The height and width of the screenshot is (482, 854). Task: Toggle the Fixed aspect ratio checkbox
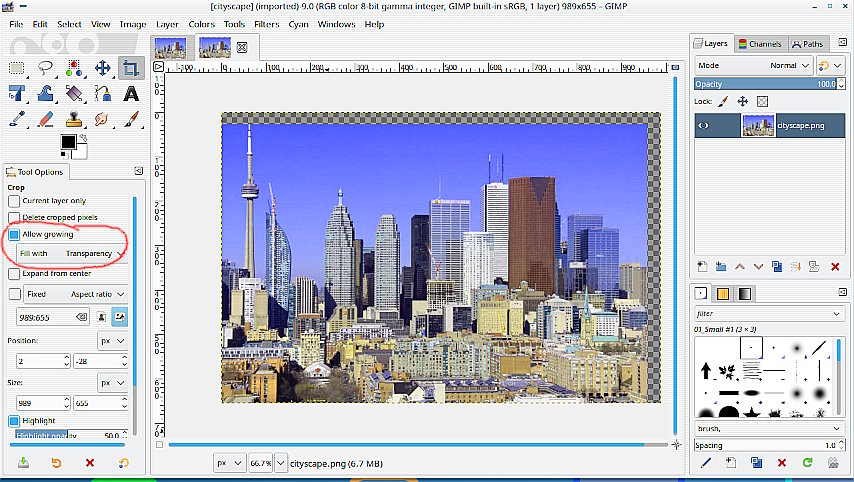[15, 294]
